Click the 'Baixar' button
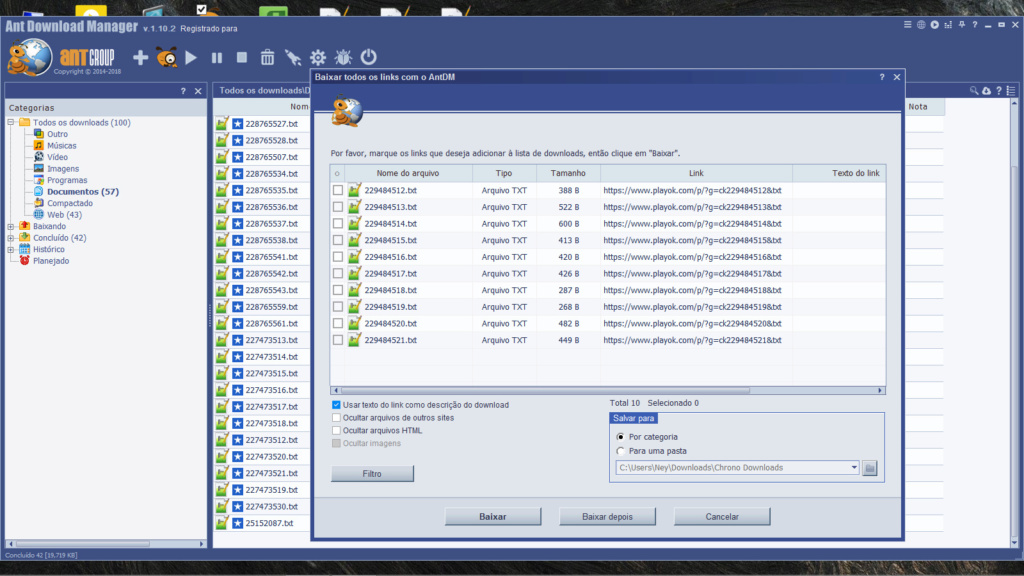Screen dimensions: 1024x576 tap(493, 517)
